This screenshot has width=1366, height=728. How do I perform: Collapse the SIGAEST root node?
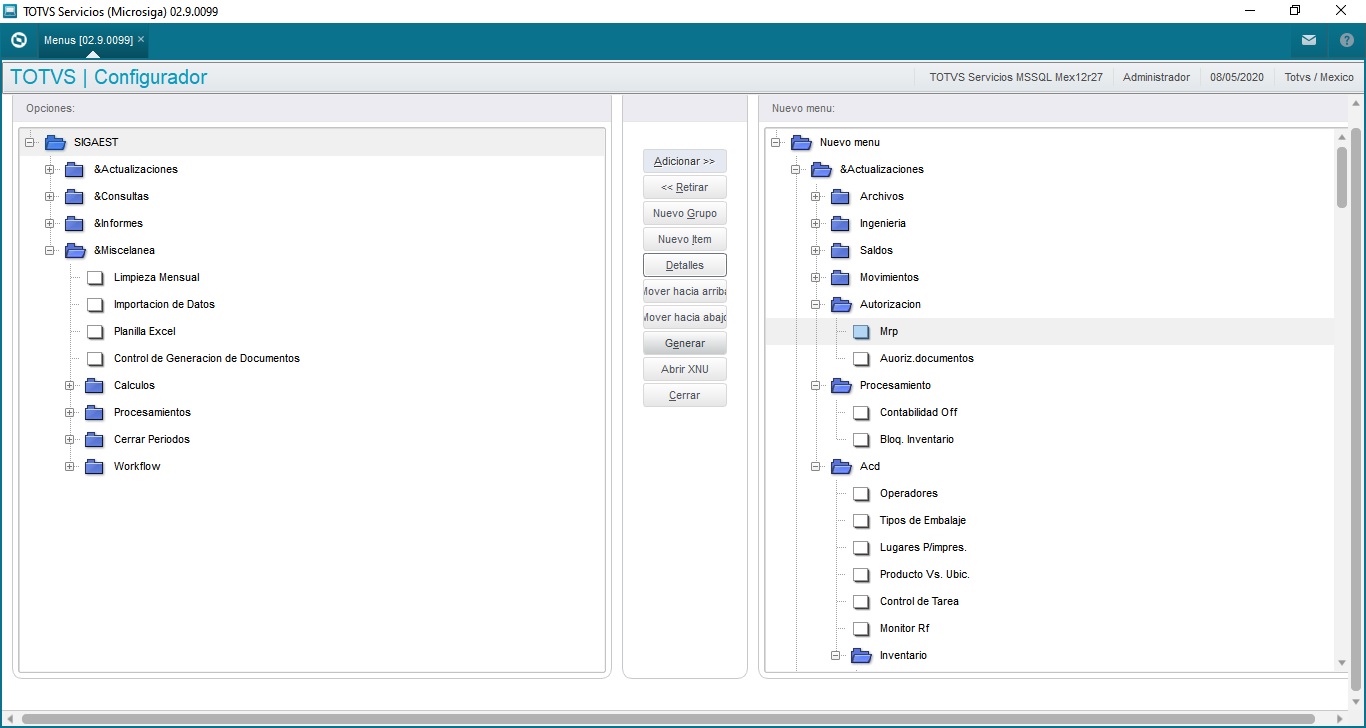click(30, 142)
